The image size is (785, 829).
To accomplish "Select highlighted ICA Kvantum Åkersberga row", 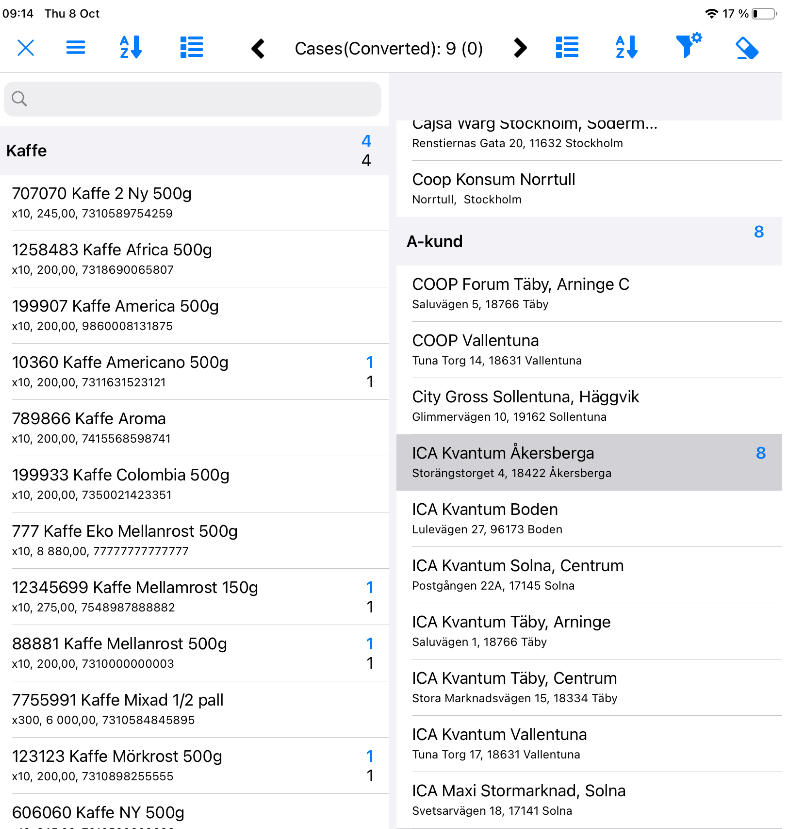I will click(x=589, y=463).
